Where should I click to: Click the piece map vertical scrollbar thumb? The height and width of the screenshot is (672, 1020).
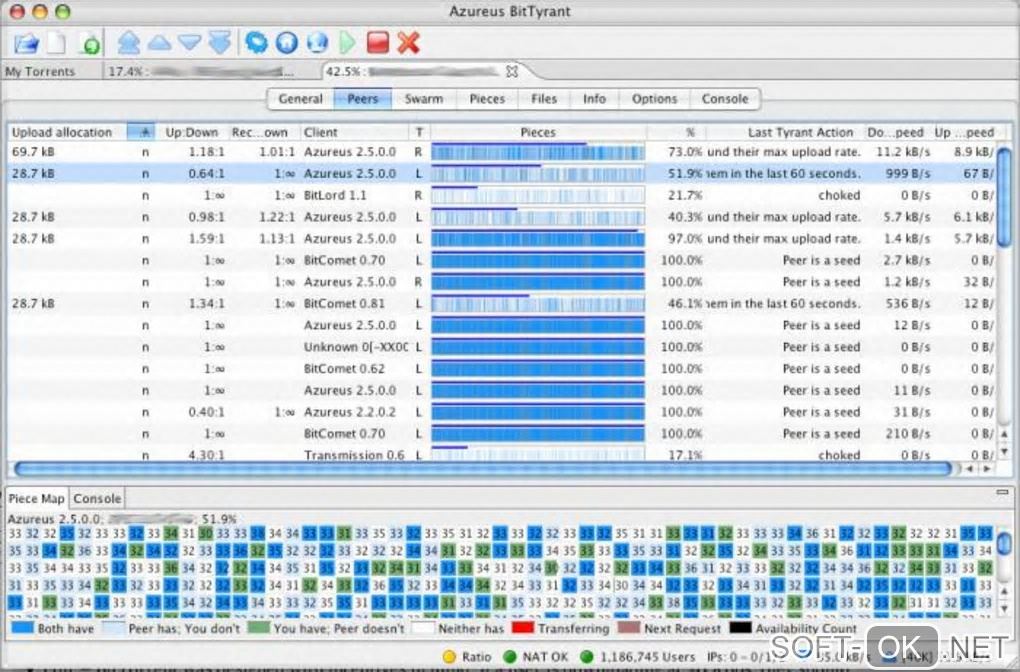click(x=1004, y=543)
